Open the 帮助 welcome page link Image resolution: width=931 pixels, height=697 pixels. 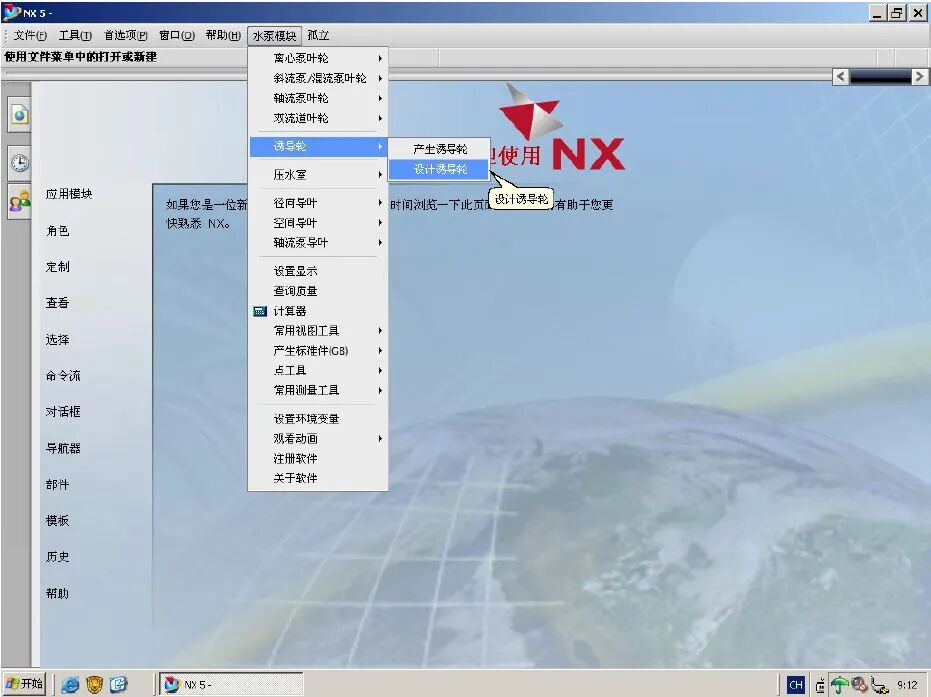click(x=58, y=594)
